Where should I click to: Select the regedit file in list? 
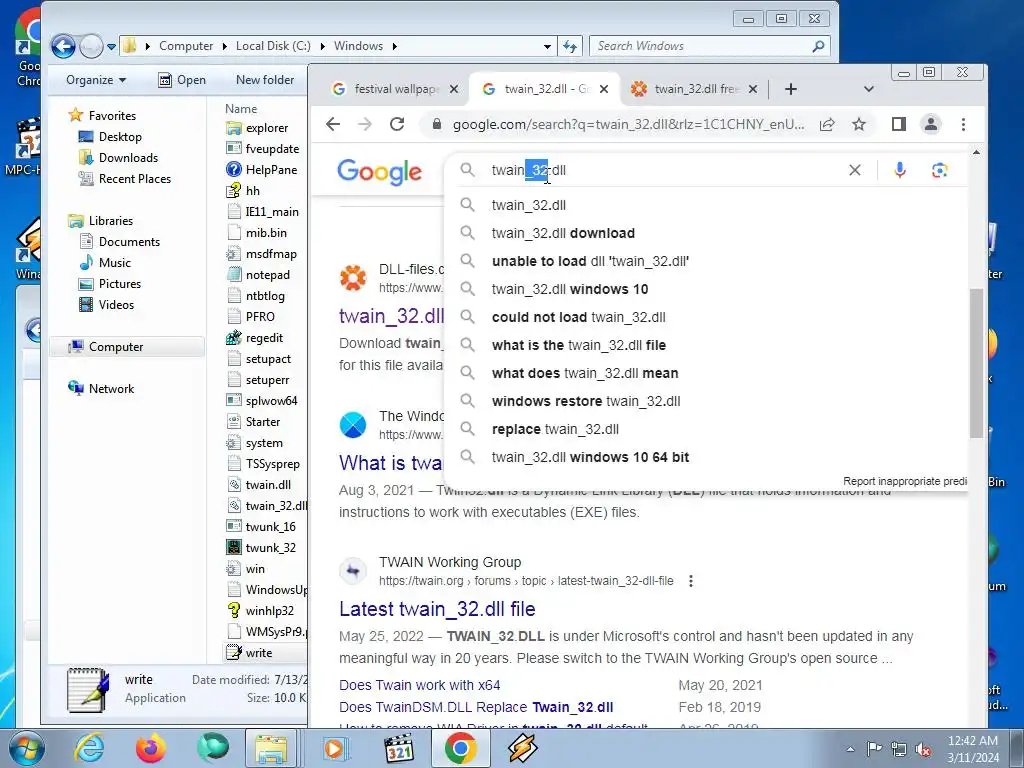pyautogui.click(x=255, y=338)
